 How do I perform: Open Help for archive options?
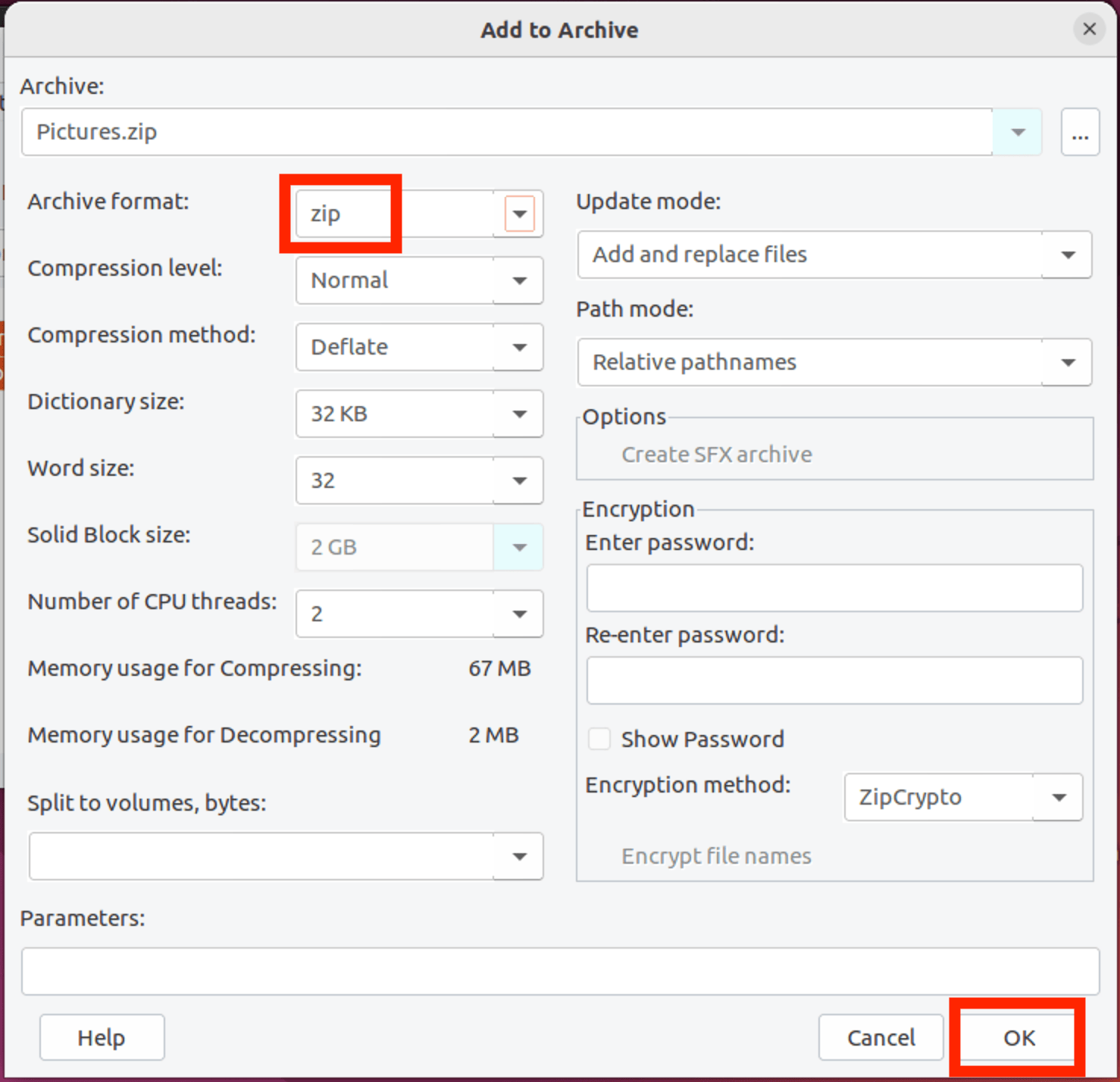point(102,1037)
